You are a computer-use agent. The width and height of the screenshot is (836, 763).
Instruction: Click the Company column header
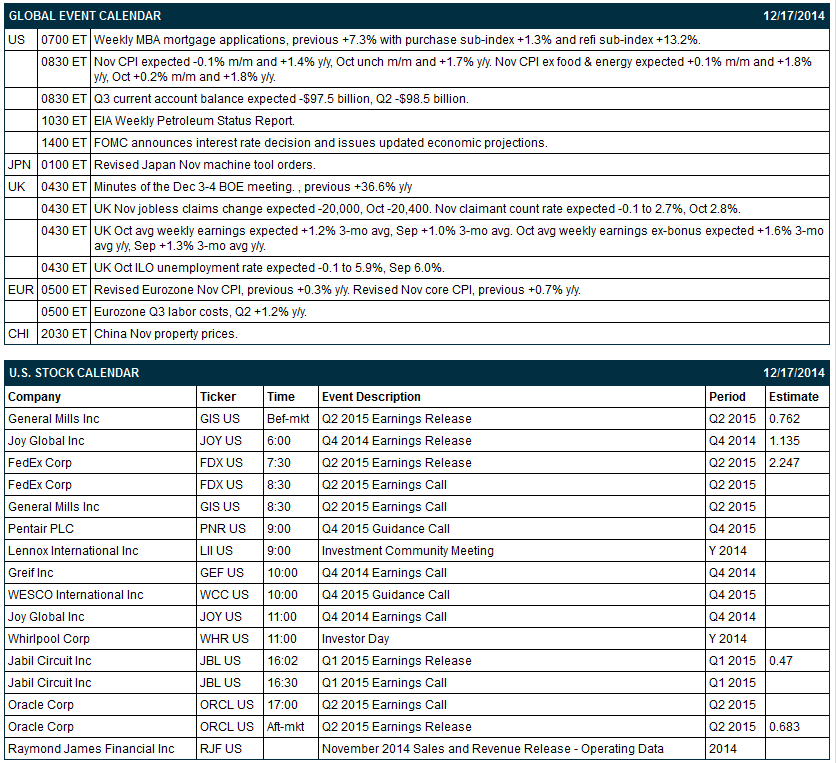tap(35, 397)
